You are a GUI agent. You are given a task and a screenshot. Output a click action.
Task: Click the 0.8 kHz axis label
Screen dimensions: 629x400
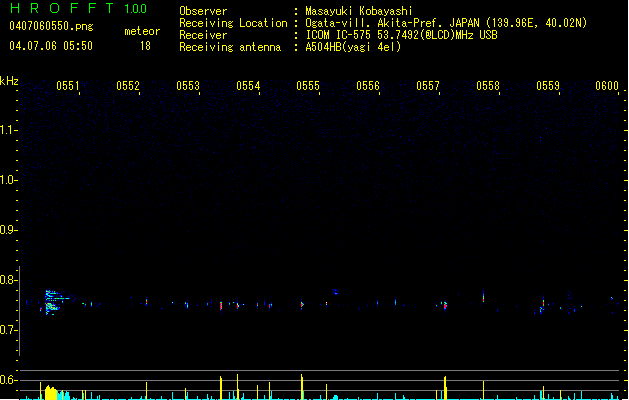pyautogui.click(x=8, y=280)
